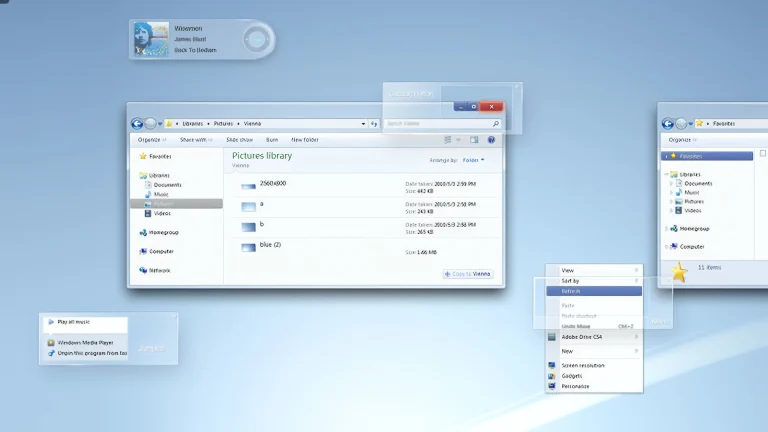Open the Organize menu in the Favorites window
Image resolution: width=768 pixels, height=432 pixels.
pyautogui.click(x=682, y=140)
